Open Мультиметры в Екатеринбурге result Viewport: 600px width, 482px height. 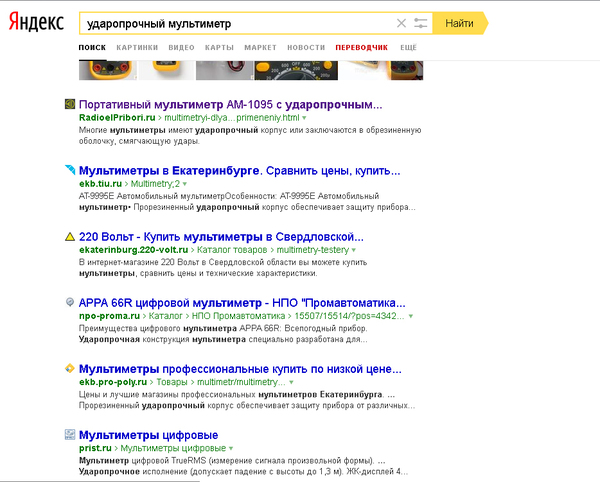pyautogui.click(x=240, y=171)
